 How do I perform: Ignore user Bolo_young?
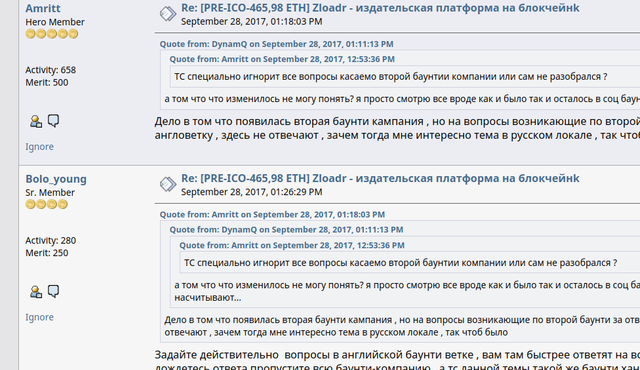click(x=39, y=317)
